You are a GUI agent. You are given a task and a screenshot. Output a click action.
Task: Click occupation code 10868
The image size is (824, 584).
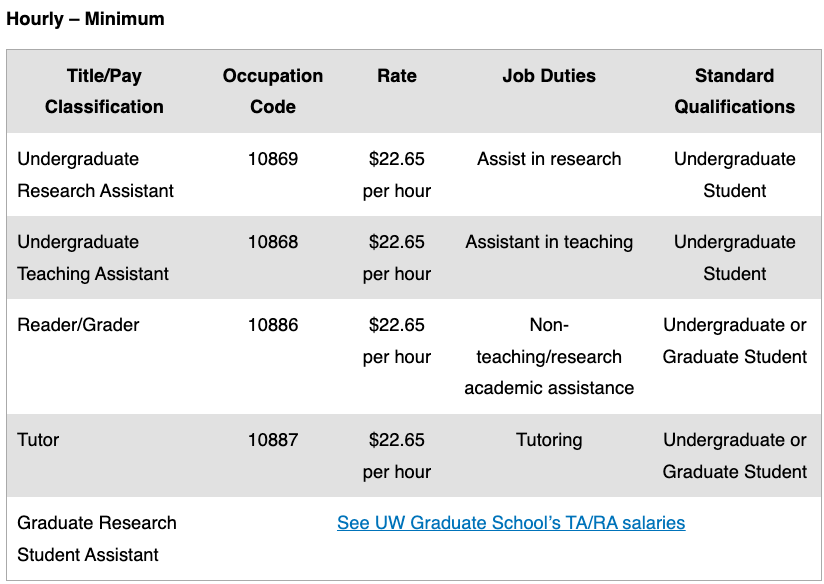point(273,242)
